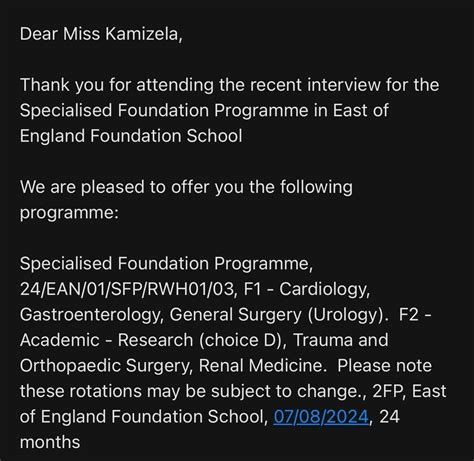Click "England Foundation School" in second paragraph
The width and height of the screenshot is (474, 461).
(x=131, y=136)
